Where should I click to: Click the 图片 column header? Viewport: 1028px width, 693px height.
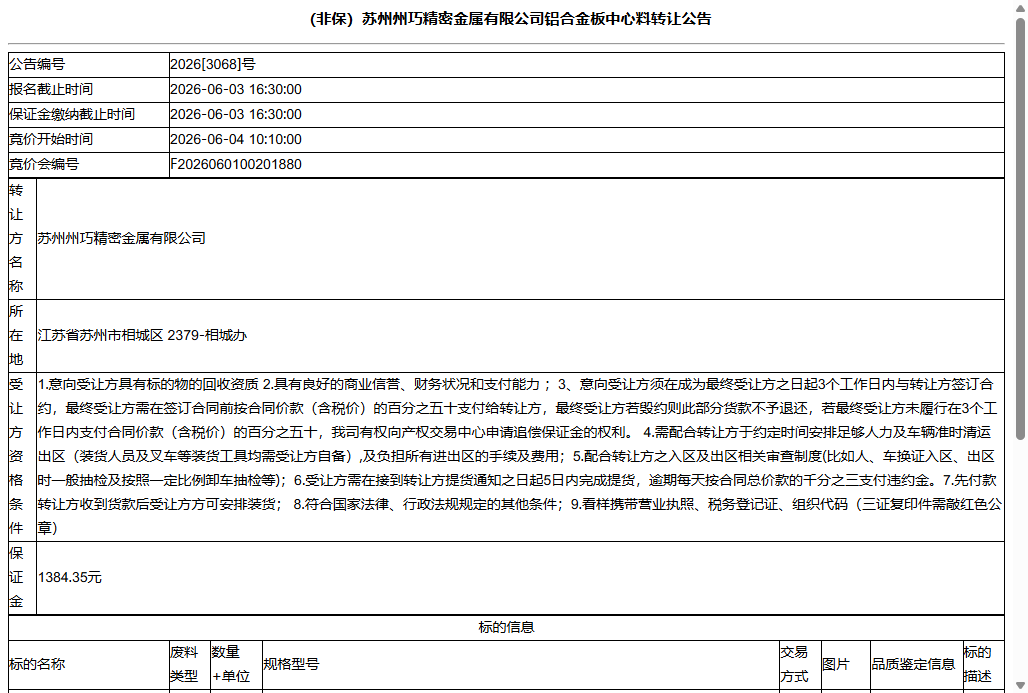[846, 665]
